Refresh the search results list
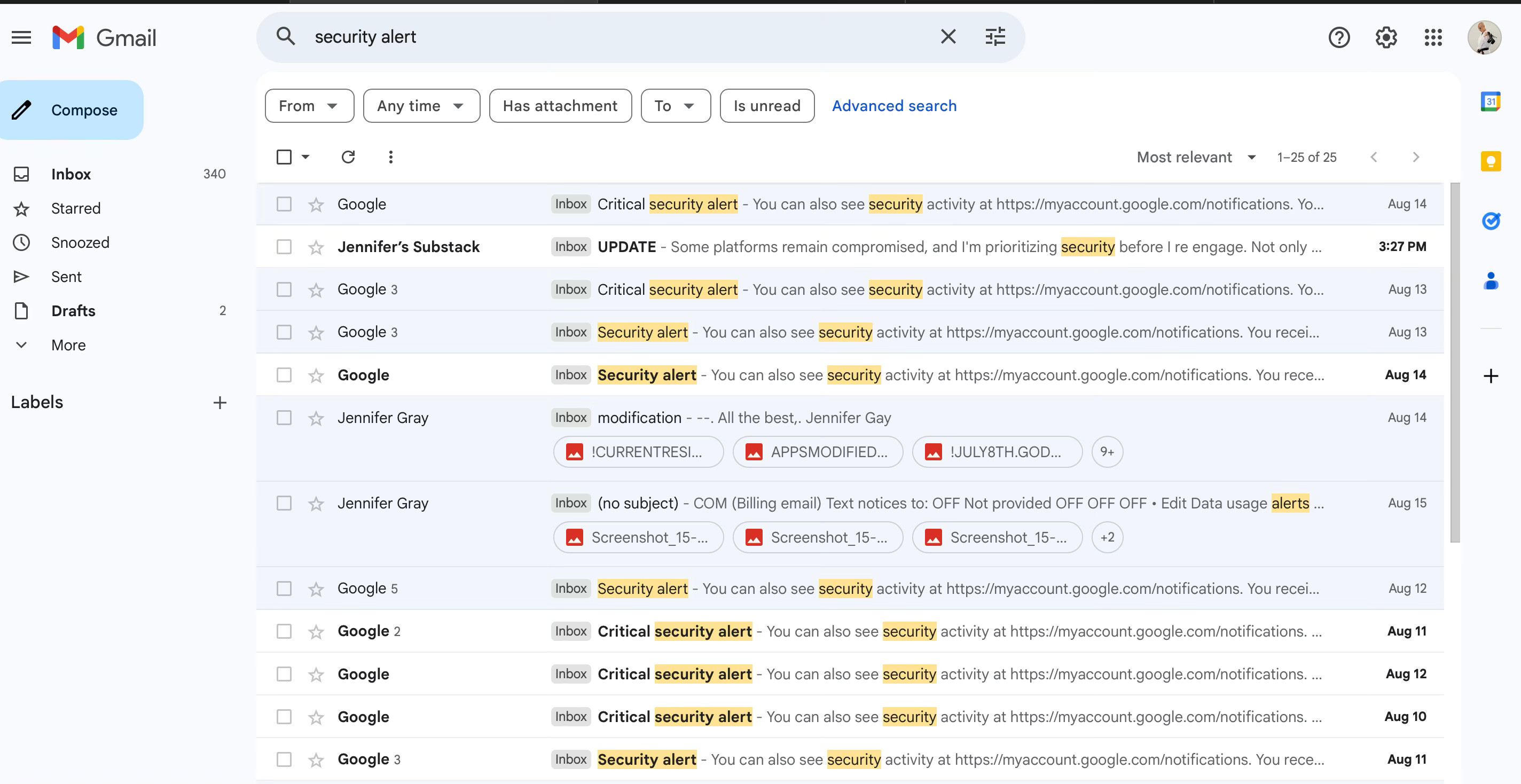The height and width of the screenshot is (784, 1521). click(348, 157)
